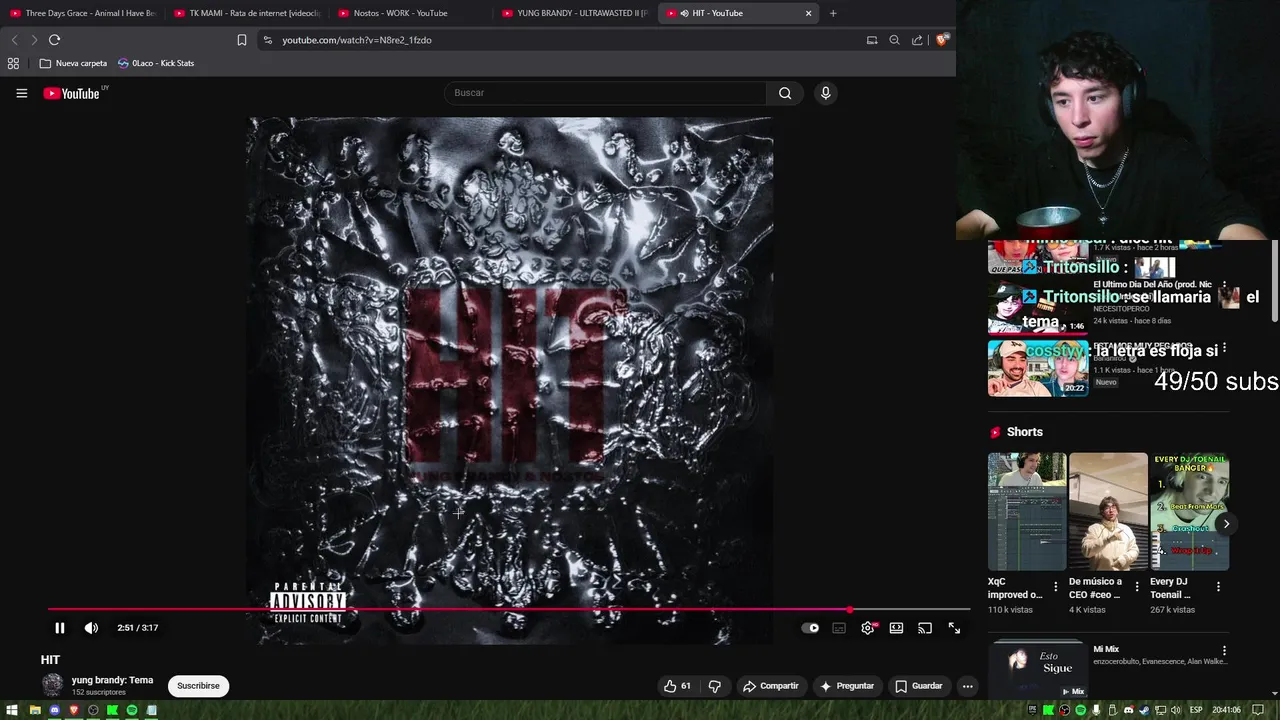Toggle subtitles button in player controls

click(839, 628)
